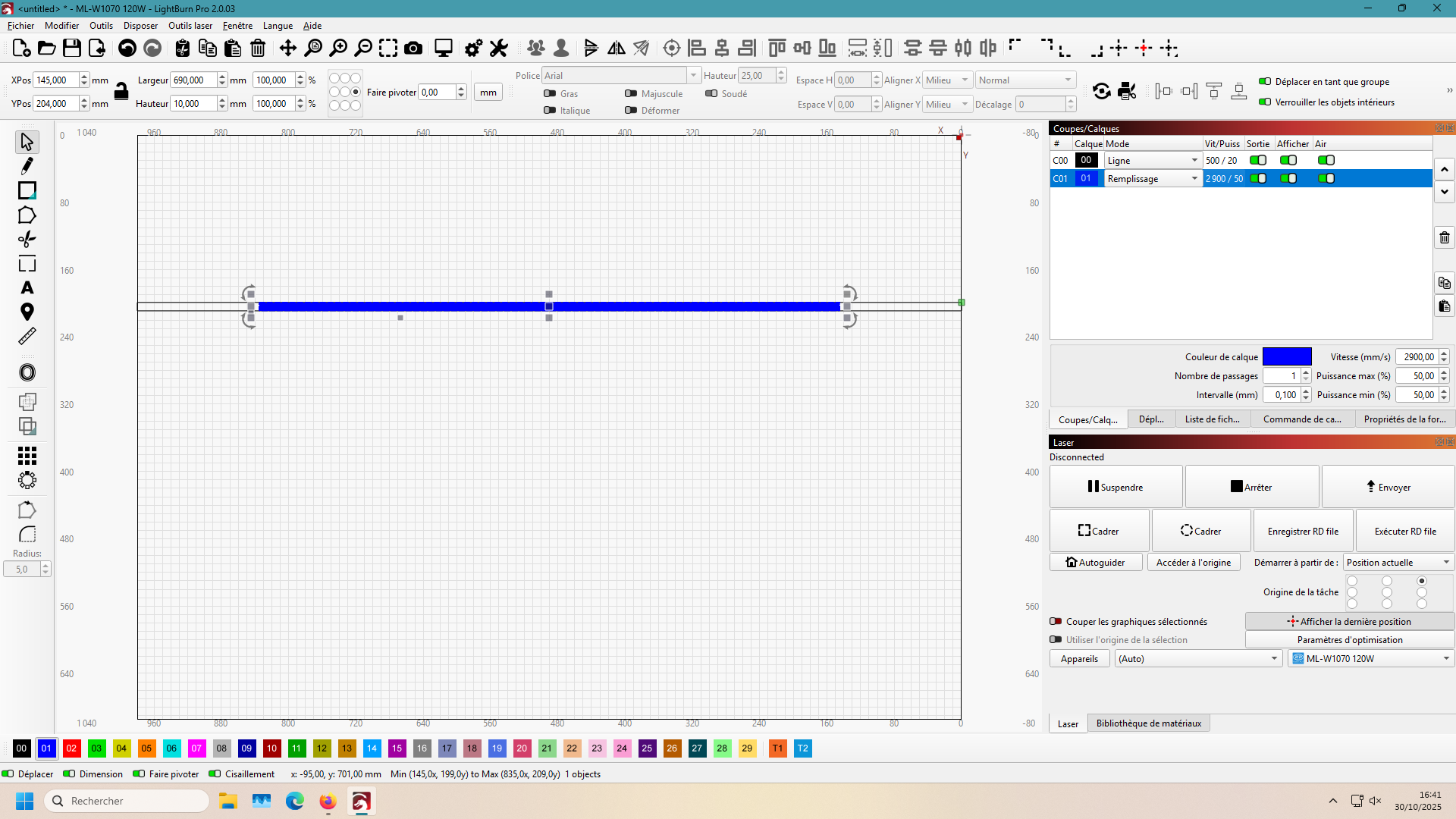The width and height of the screenshot is (1456, 819).
Task: Open Mode dropdown for C01 Remplissage
Action: [1194, 178]
